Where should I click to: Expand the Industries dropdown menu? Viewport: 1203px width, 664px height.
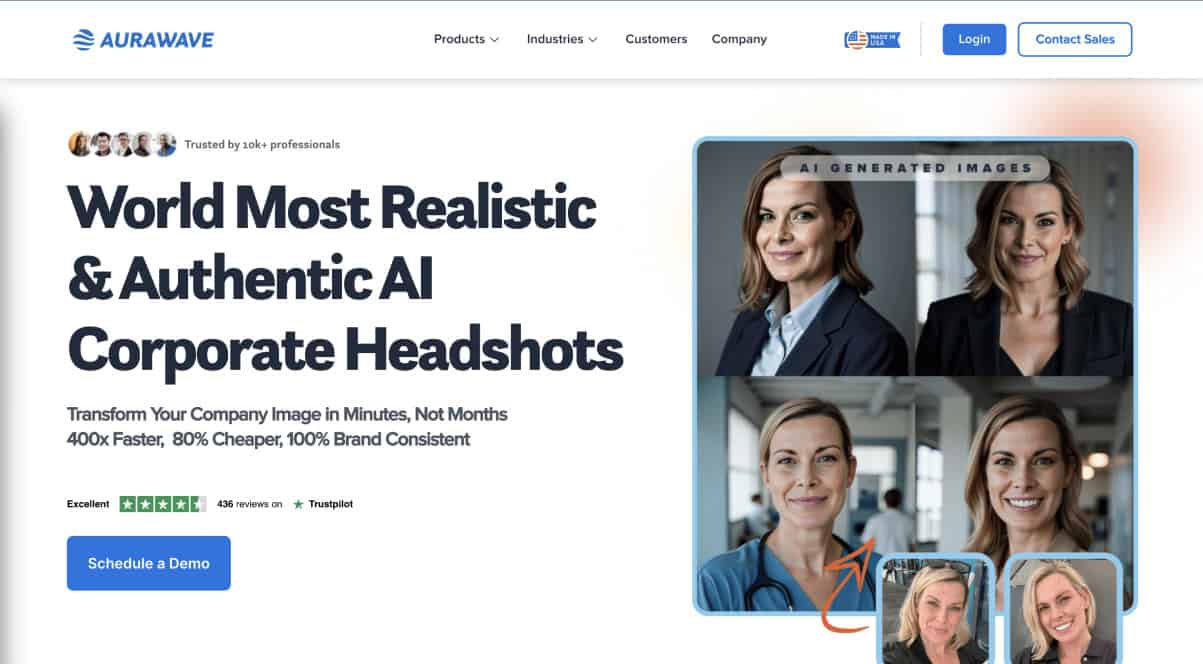click(561, 39)
